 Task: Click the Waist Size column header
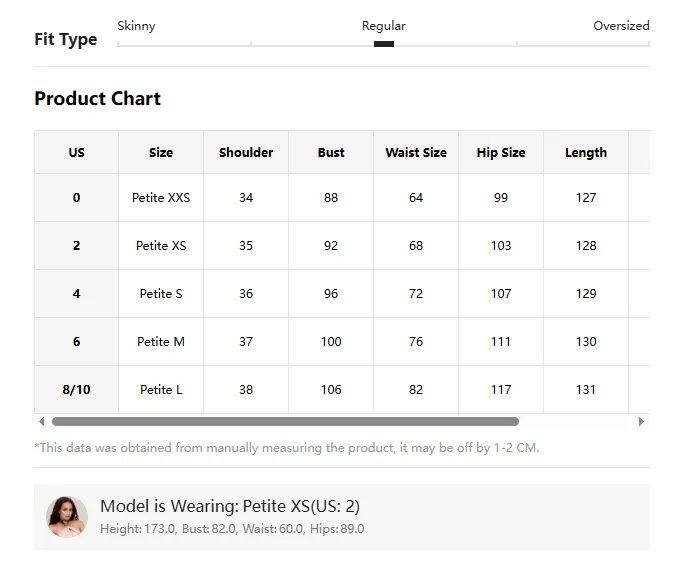416,152
